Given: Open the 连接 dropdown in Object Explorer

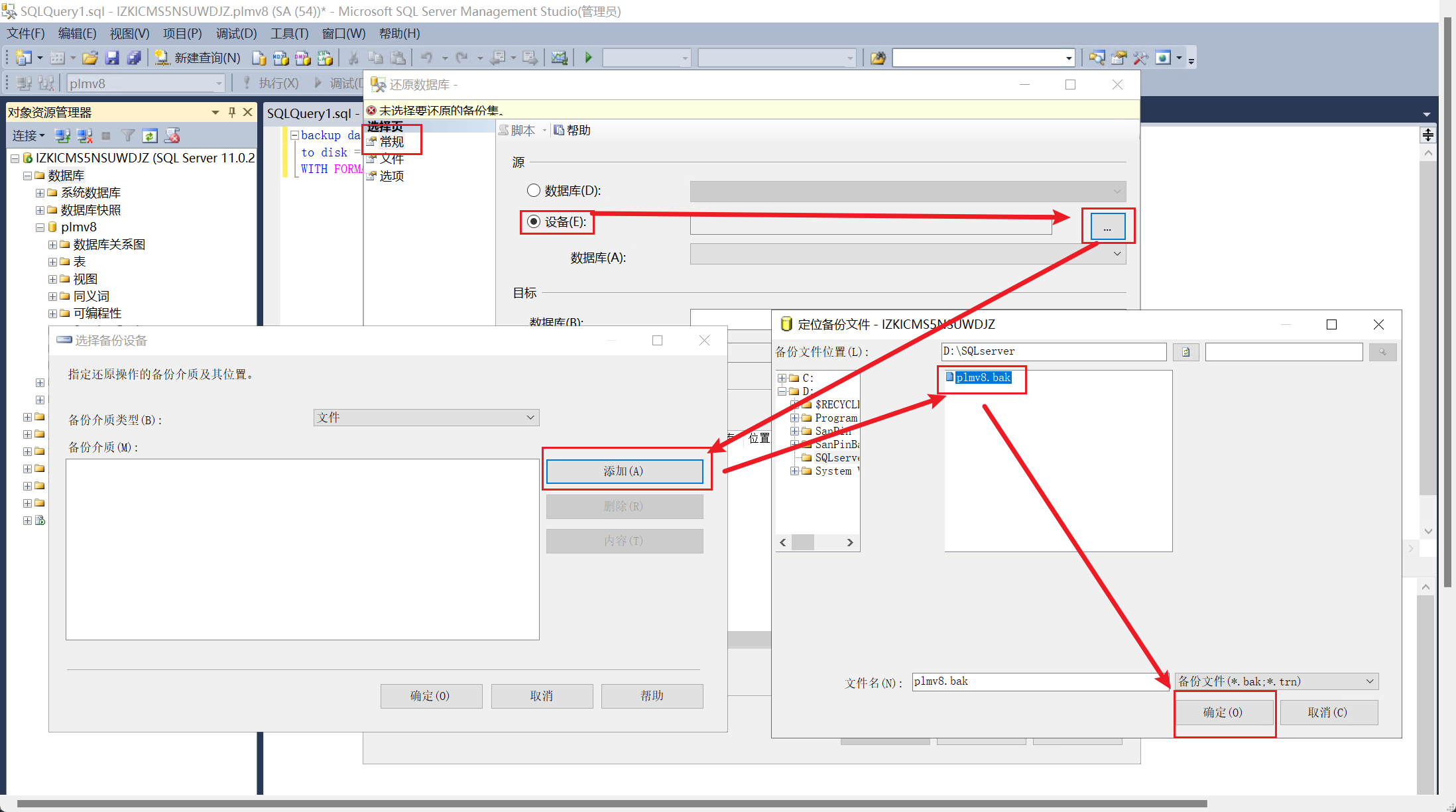Looking at the screenshot, I should (x=29, y=136).
